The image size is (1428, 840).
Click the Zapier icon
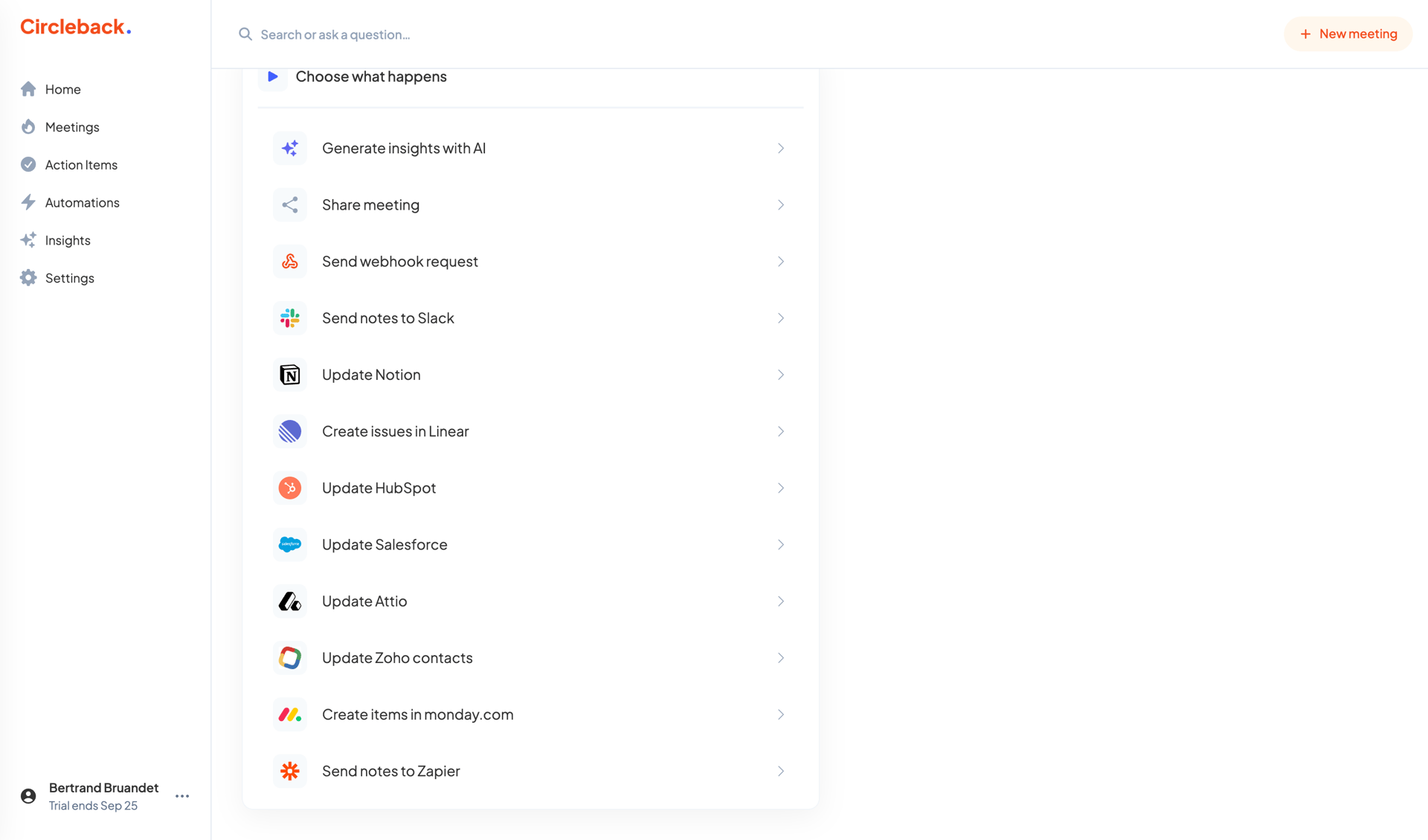point(289,771)
